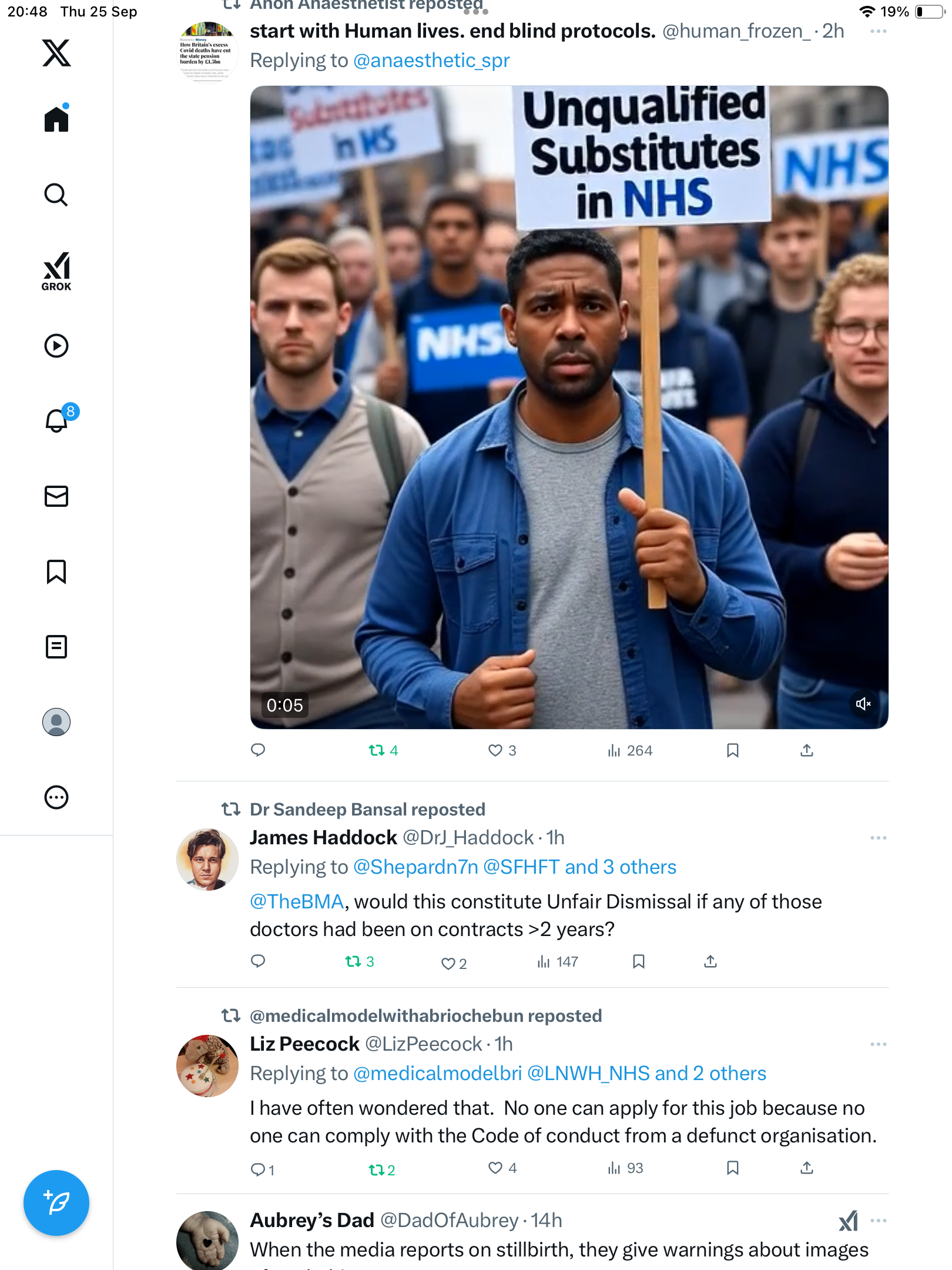The image size is (952, 1270).
Task: Open Grok from the sidebar
Action: pyautogui.click(x=56, y=271)
